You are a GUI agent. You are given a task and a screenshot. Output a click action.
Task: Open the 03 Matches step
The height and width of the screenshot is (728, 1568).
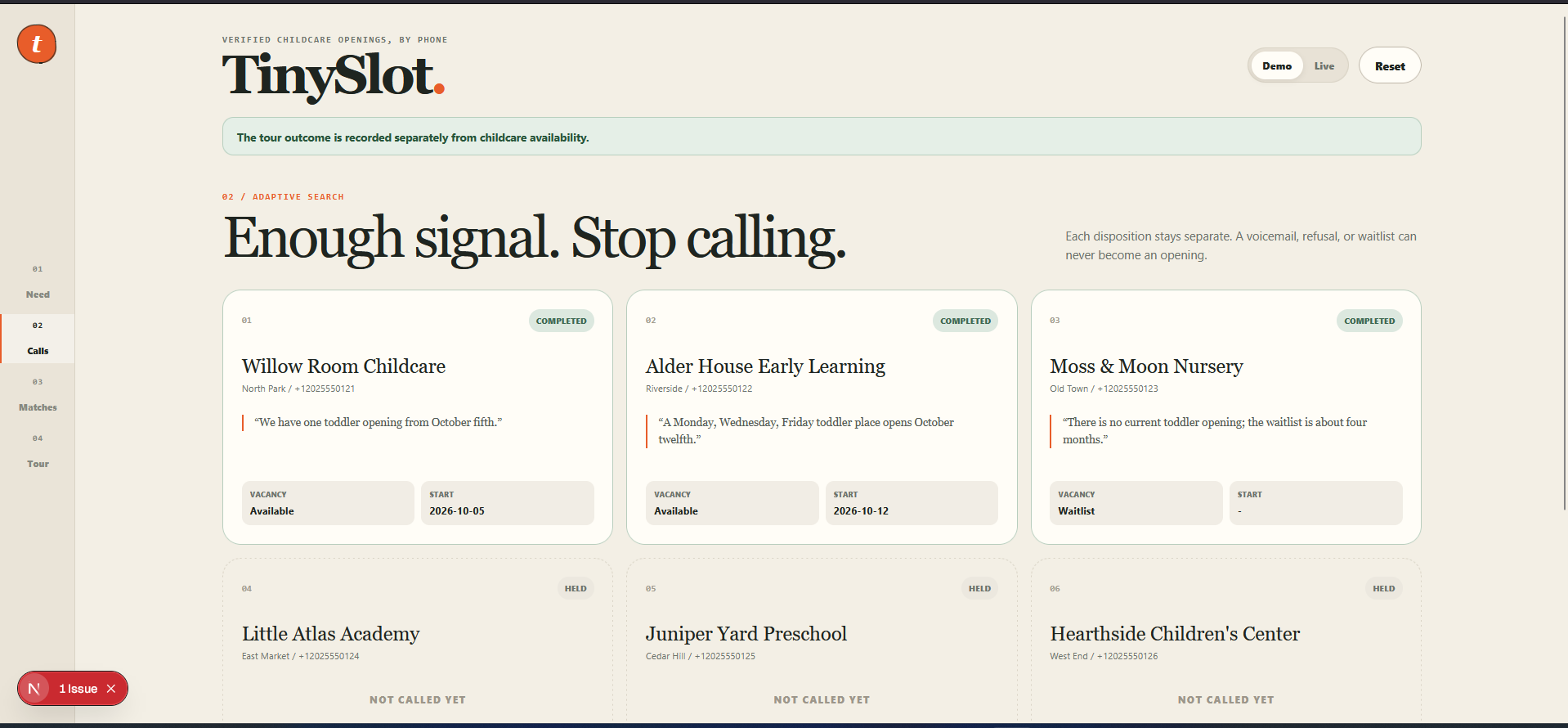(x=38, y=395)
